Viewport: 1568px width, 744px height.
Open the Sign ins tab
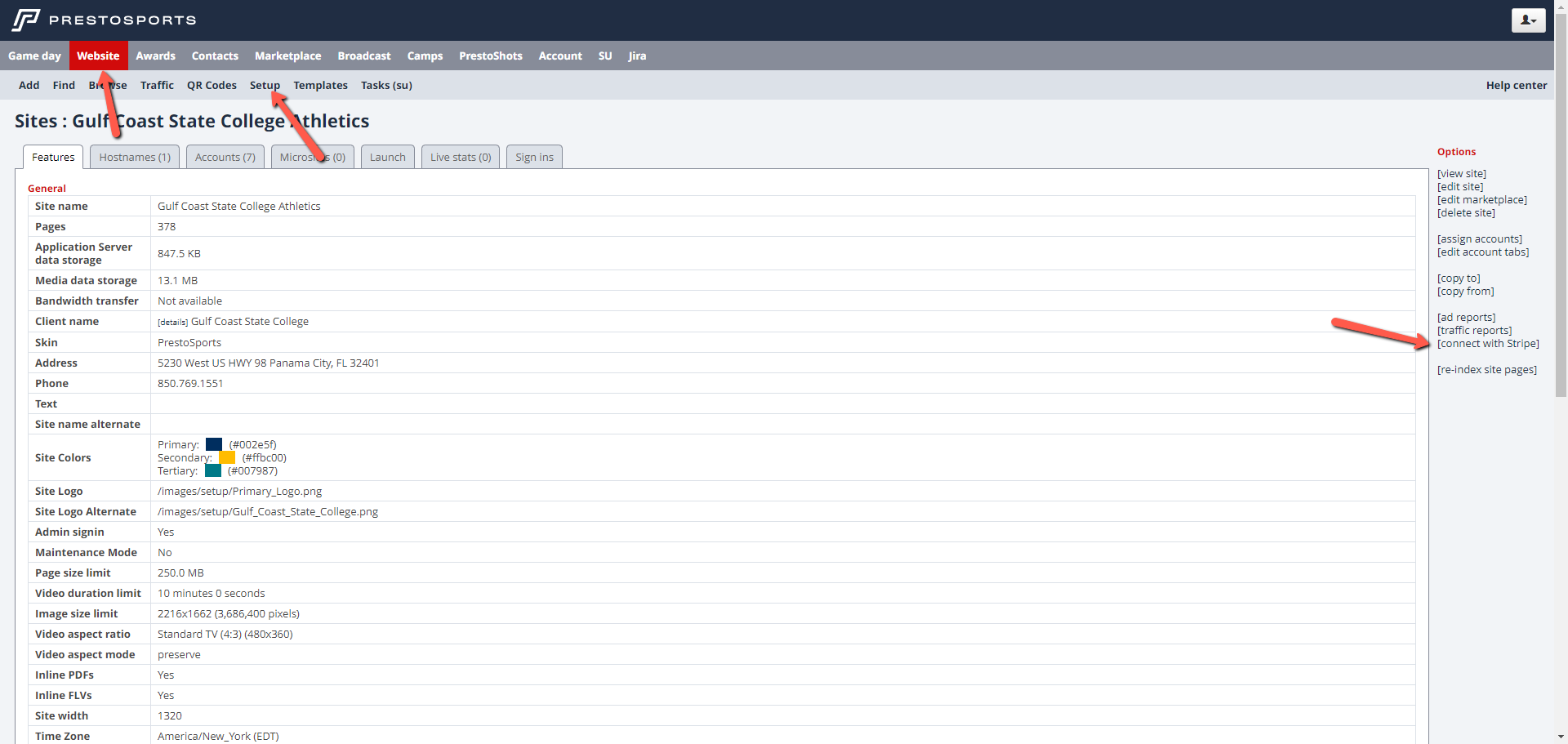point(534,157)
